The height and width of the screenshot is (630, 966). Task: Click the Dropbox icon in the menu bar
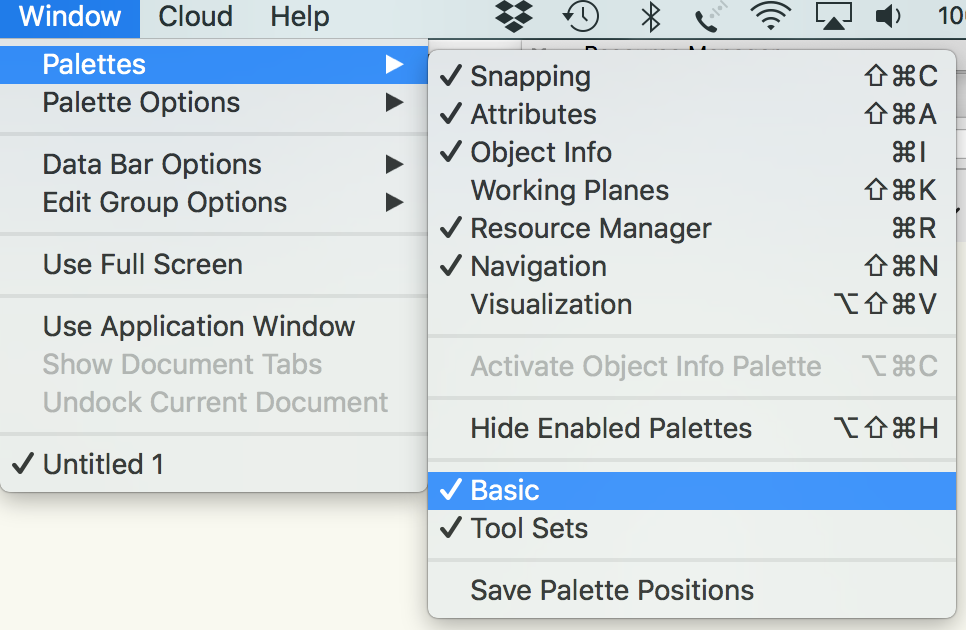513,17
